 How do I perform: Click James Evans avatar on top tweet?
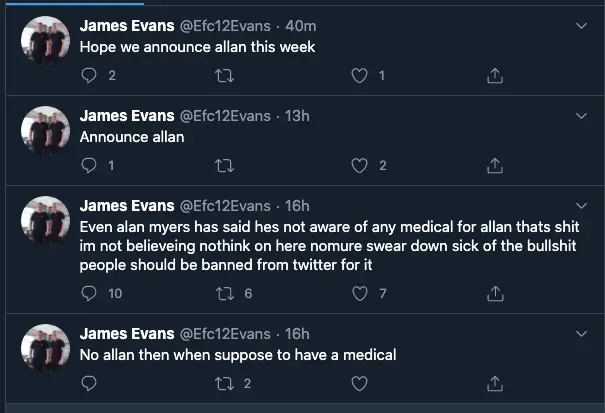(45, 40)
